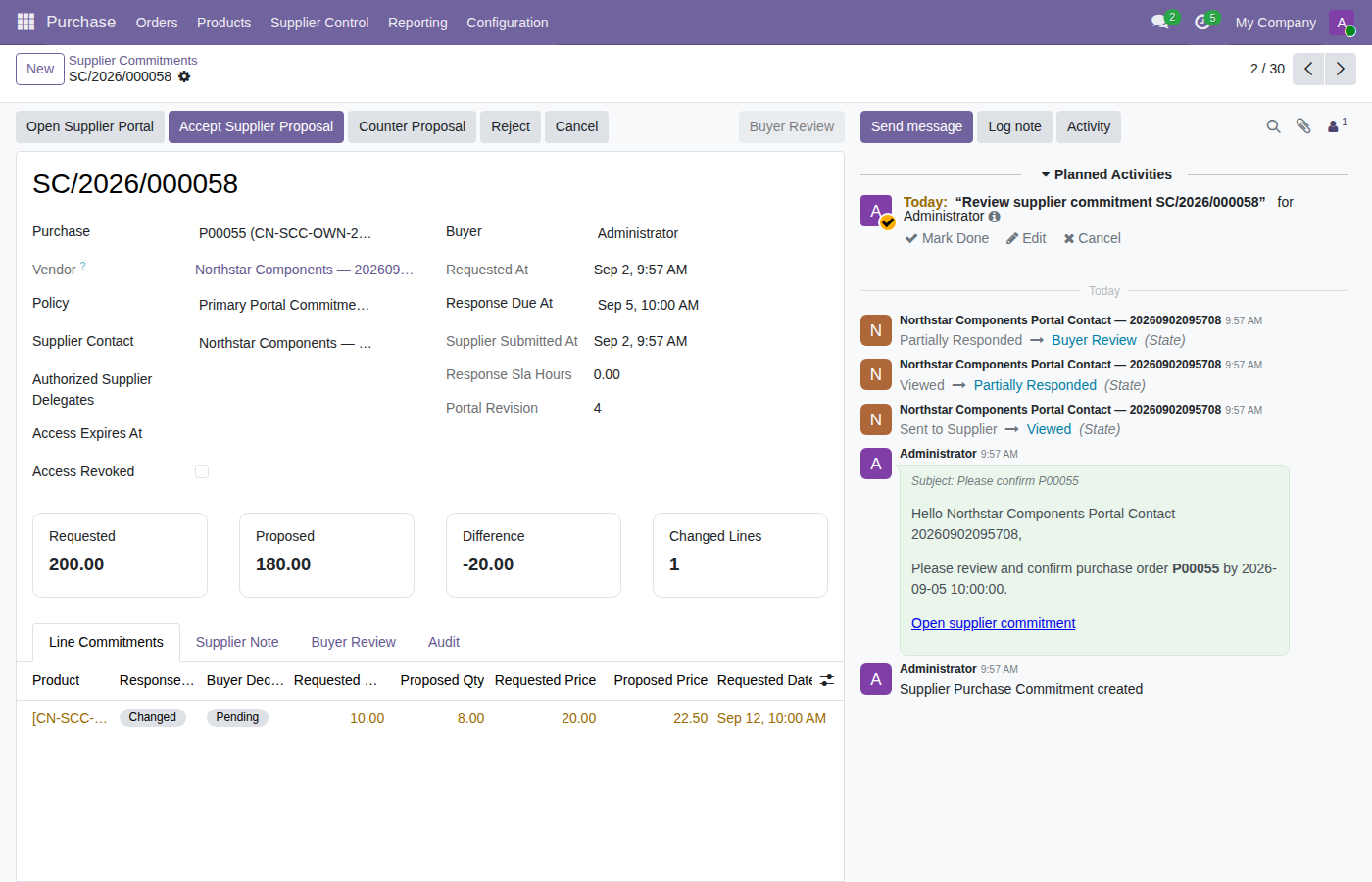Viewport: 1372px width, 882px height.
Task: Switch to the Buyer Review tab
Action: click(354, 642)
